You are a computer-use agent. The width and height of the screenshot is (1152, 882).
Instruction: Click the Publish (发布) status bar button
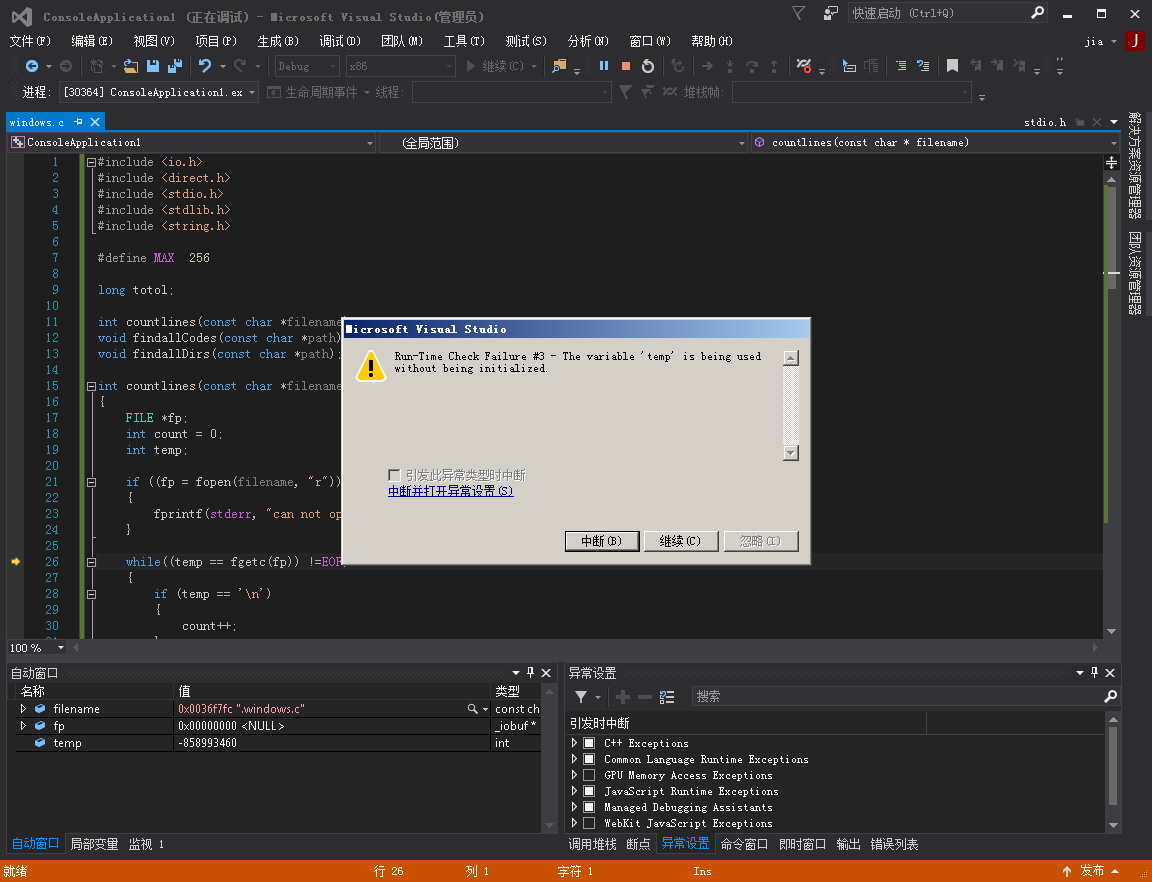(1092, 871)
